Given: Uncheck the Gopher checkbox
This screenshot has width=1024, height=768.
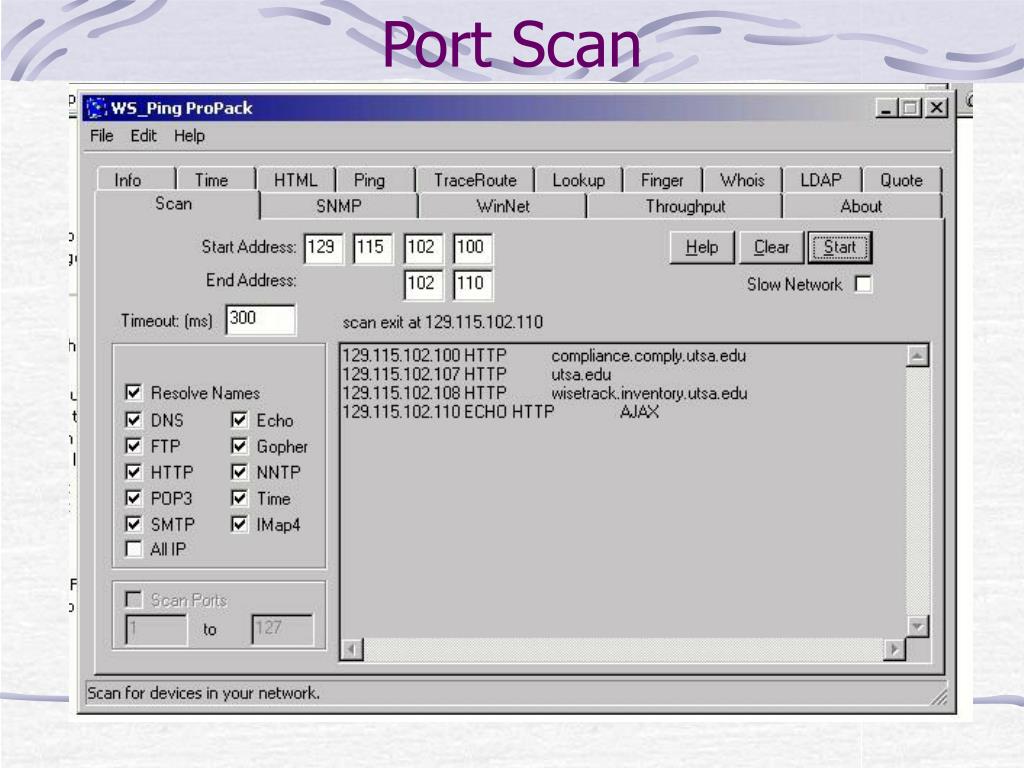Looking at the screenshot, I should pyautogui.click(x=240, y=446).
